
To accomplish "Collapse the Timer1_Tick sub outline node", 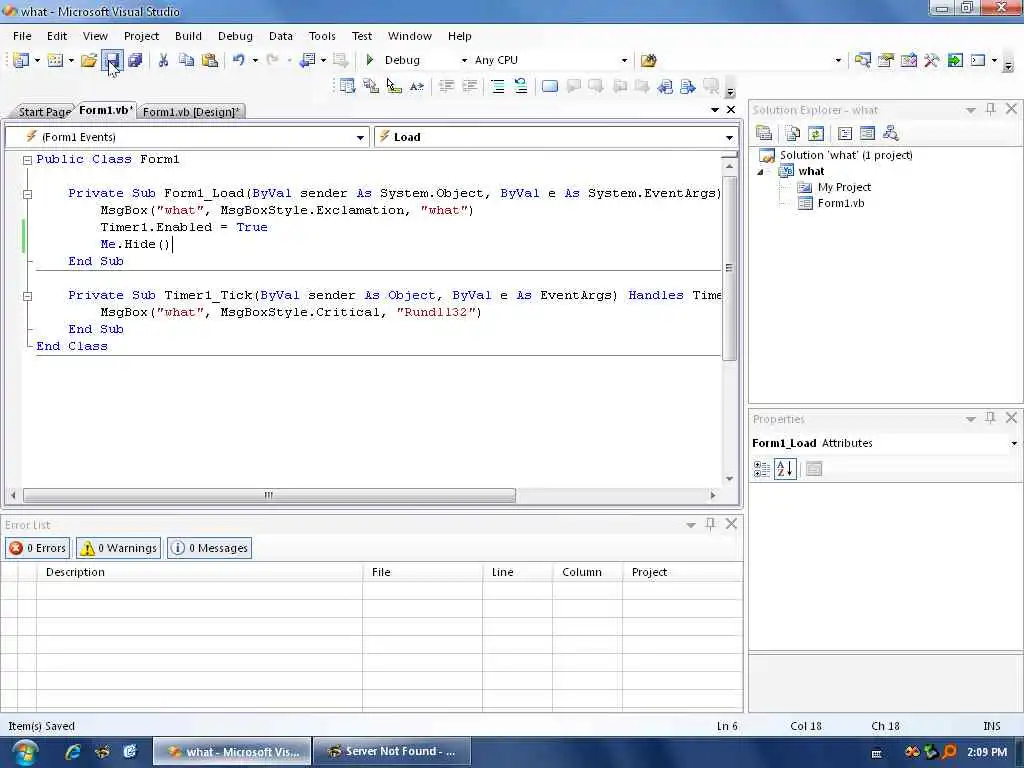I will [x=27, y=296].
